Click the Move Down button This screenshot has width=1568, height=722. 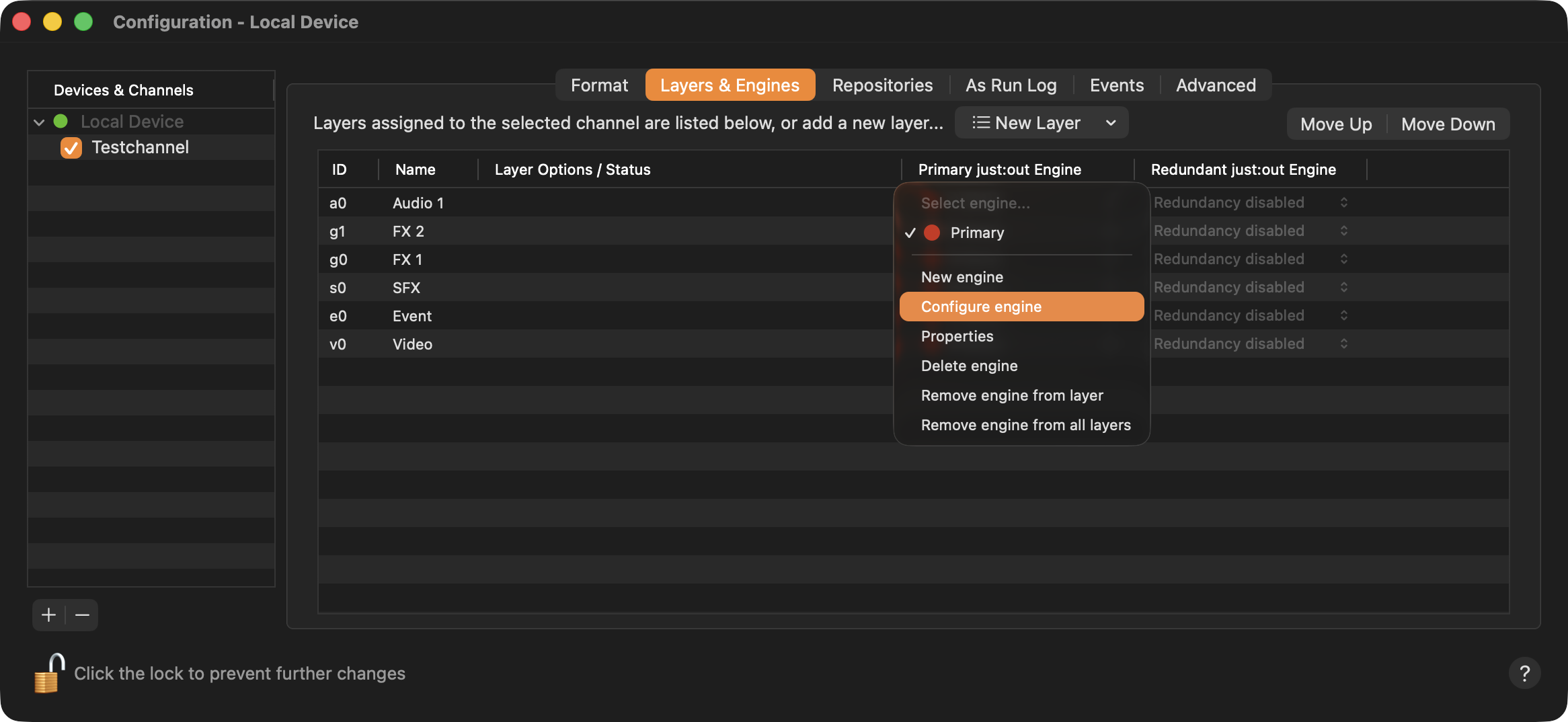click(x=1448, y=124)
